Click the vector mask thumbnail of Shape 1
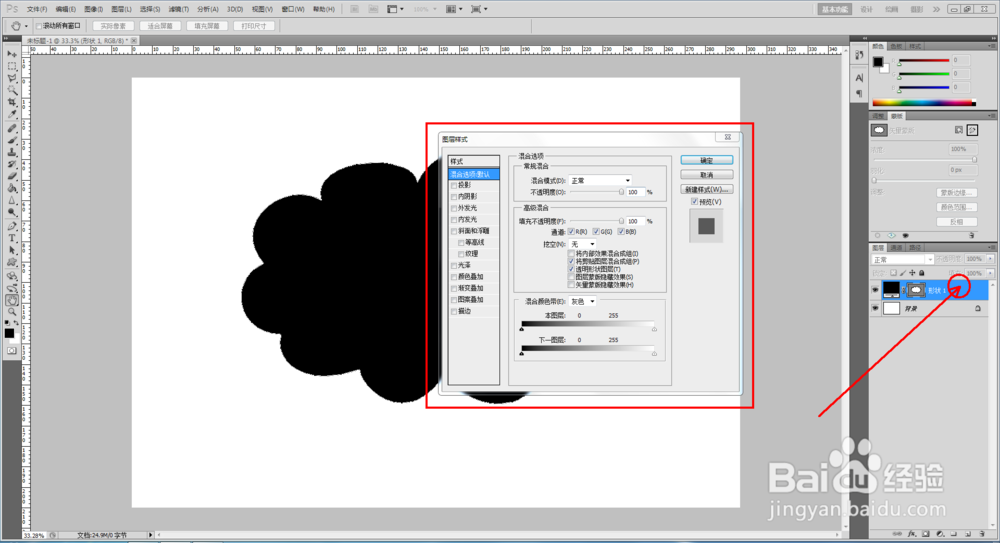 point(916,290)
